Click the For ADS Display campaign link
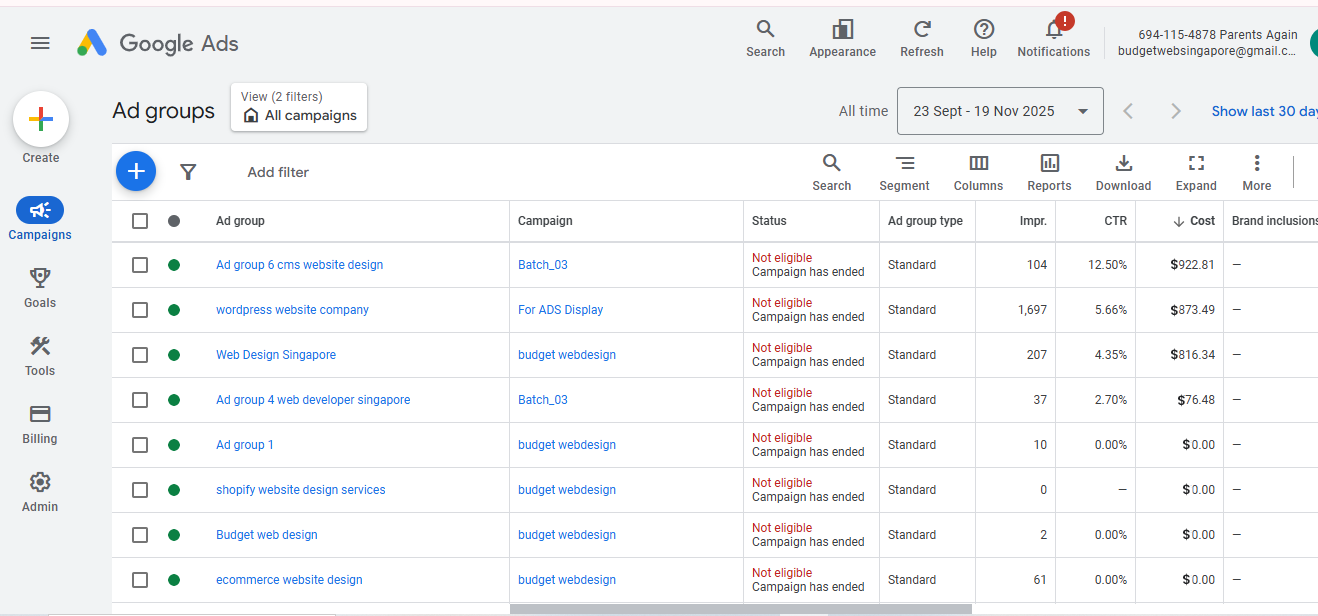 (560, 310)
